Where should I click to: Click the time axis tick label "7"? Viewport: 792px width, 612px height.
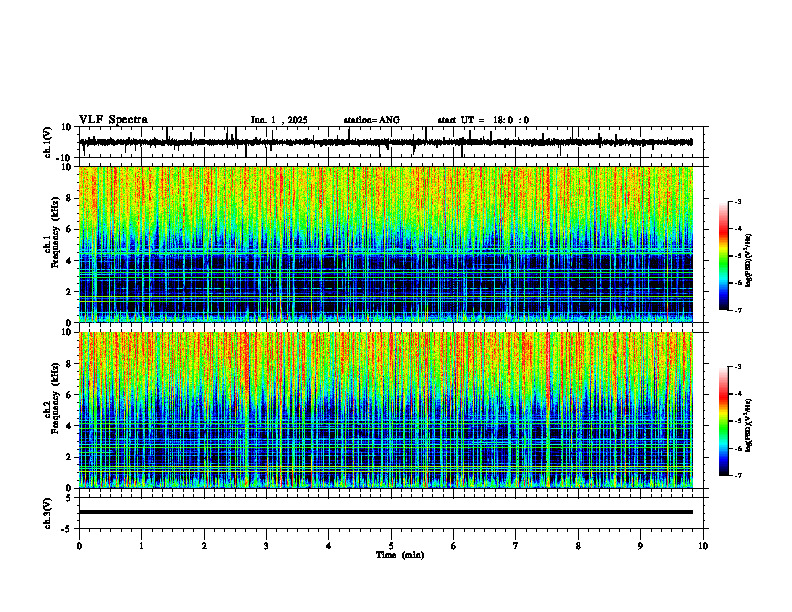pyautogui.click(x=516, y=546)
